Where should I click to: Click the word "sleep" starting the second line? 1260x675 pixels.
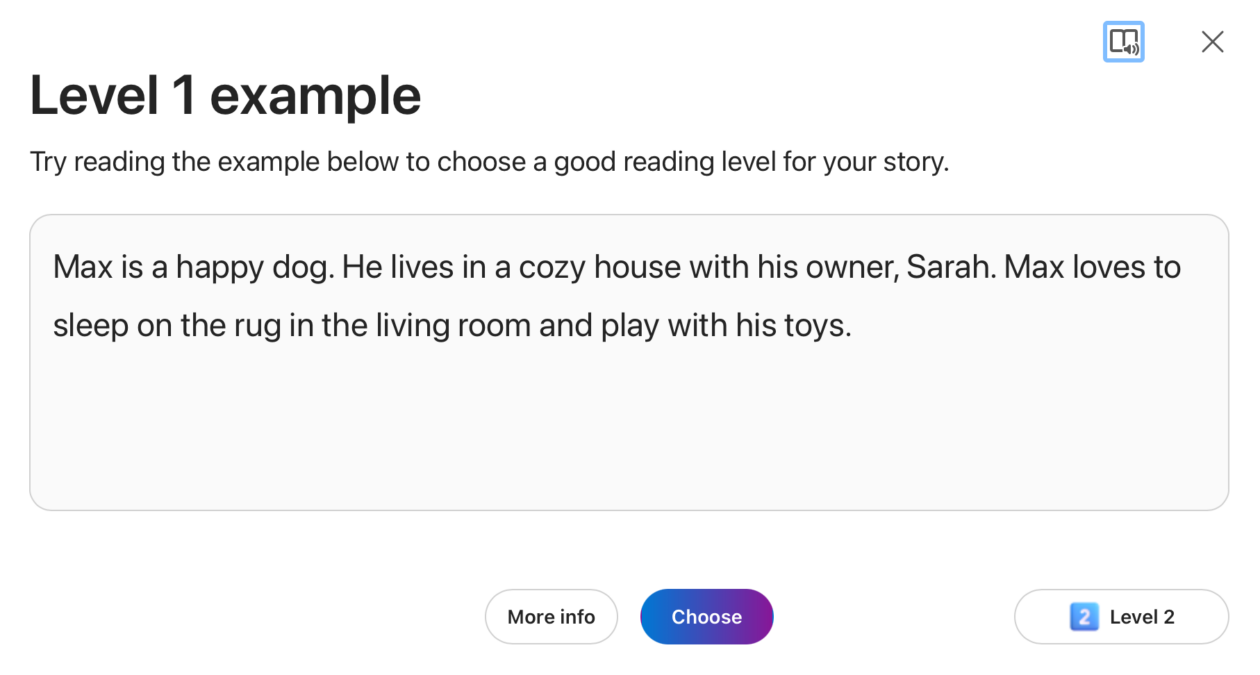coord(90,326)
